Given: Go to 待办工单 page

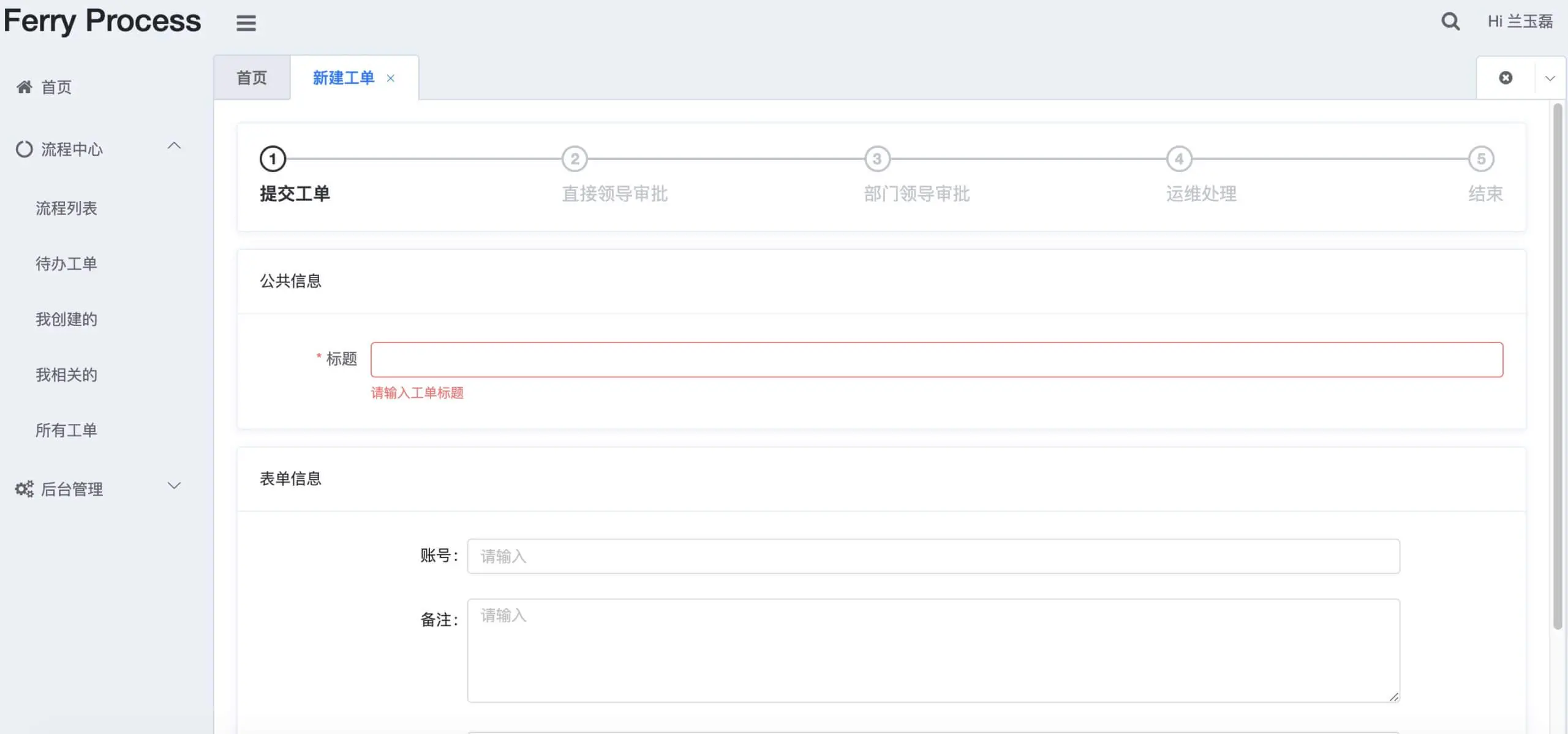Looking at the screenshot, I should tap(66, 264).
